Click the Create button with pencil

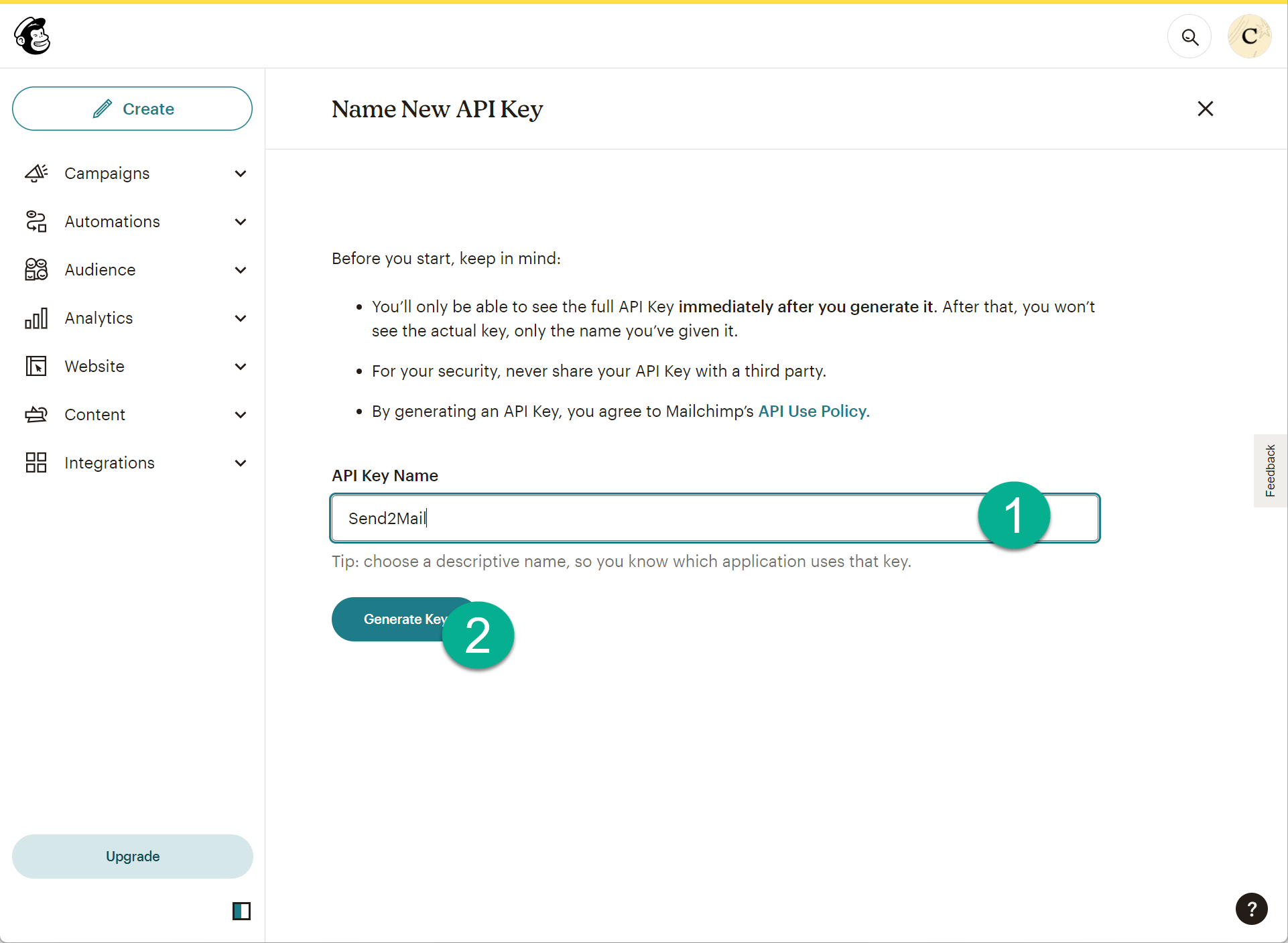point(132,109)
